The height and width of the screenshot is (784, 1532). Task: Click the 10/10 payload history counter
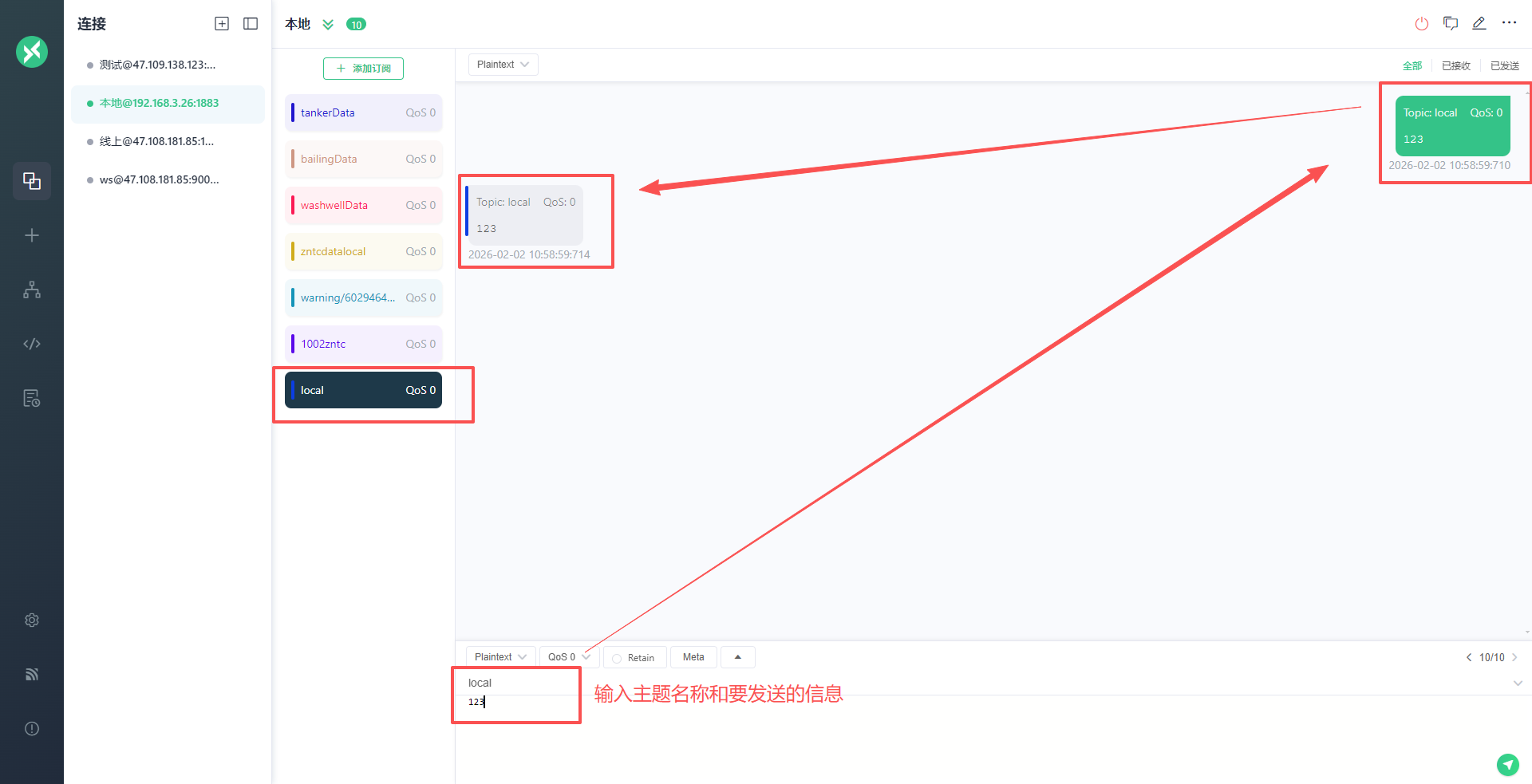(1491, 657)
